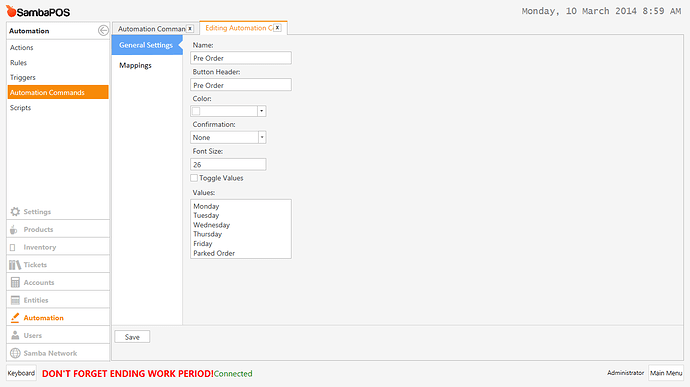690x387 pixels.
Task: Click the Main Menu button
Action: 666,373
